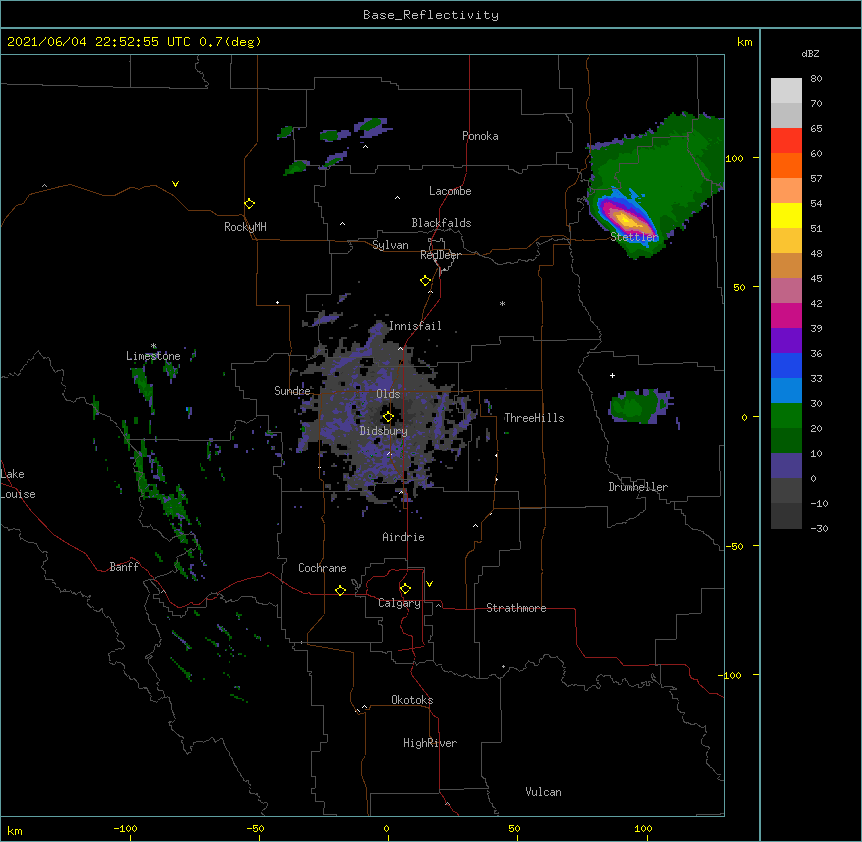
Task: Click the HighRiver label
Action: (430, 743)
